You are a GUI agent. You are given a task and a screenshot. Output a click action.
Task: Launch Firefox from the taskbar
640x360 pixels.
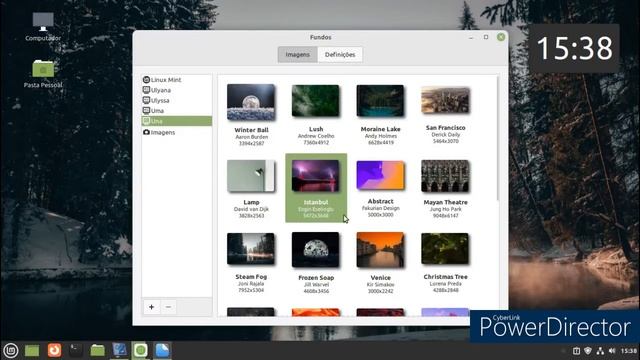tap(54, 350)
